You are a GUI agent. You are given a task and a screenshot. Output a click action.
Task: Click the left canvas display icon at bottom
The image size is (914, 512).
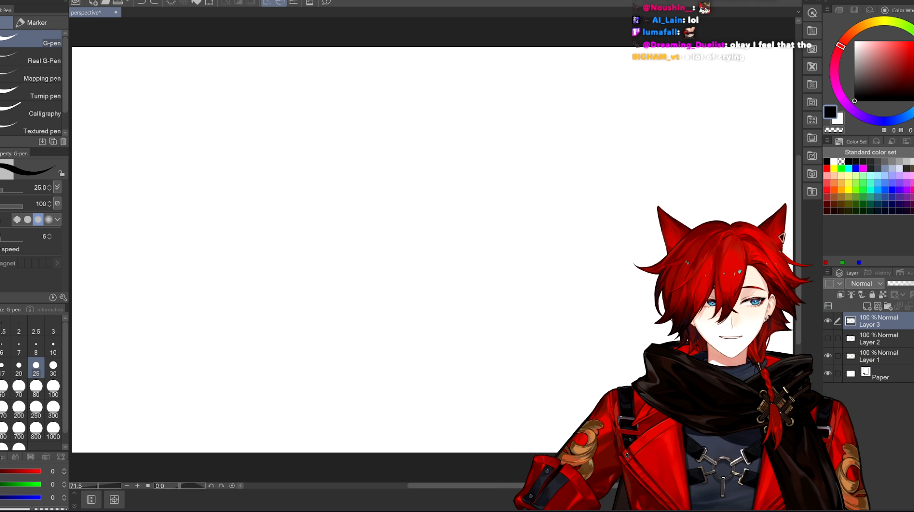[x=92, y=499]
